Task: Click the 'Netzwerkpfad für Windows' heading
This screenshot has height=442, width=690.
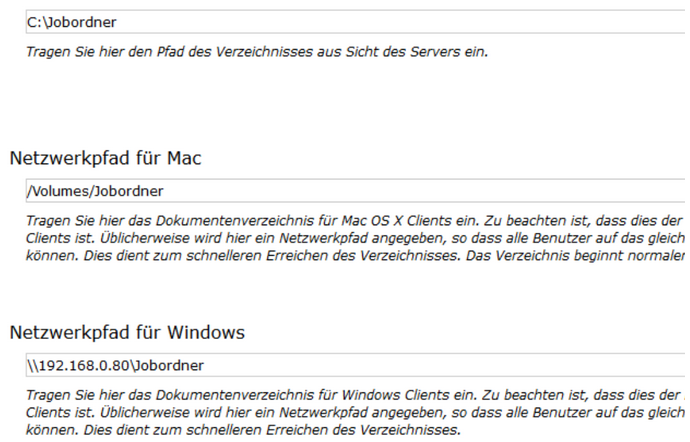Action: [127, 332]
